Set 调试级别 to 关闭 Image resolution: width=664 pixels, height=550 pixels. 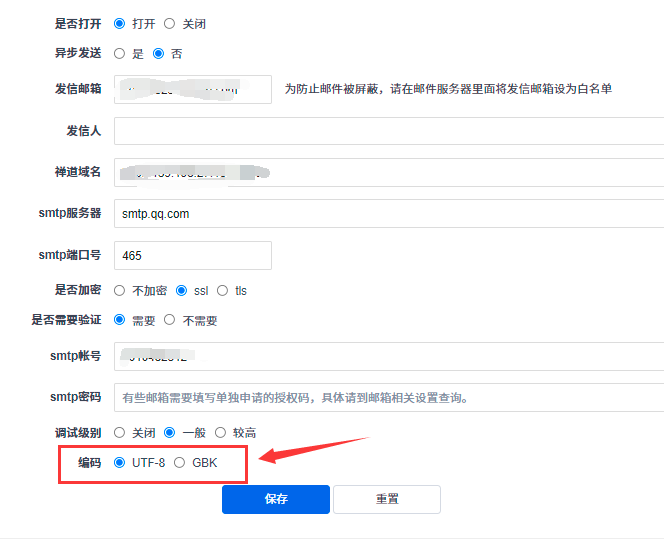(x=119, y=433)
